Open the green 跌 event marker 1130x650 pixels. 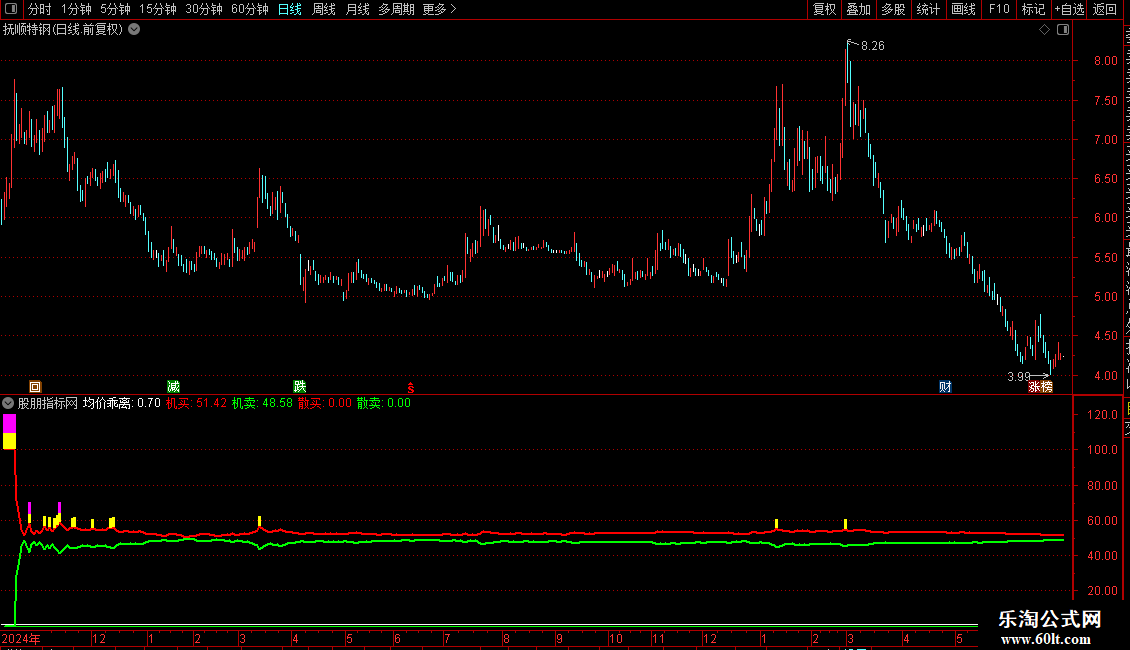300,387
